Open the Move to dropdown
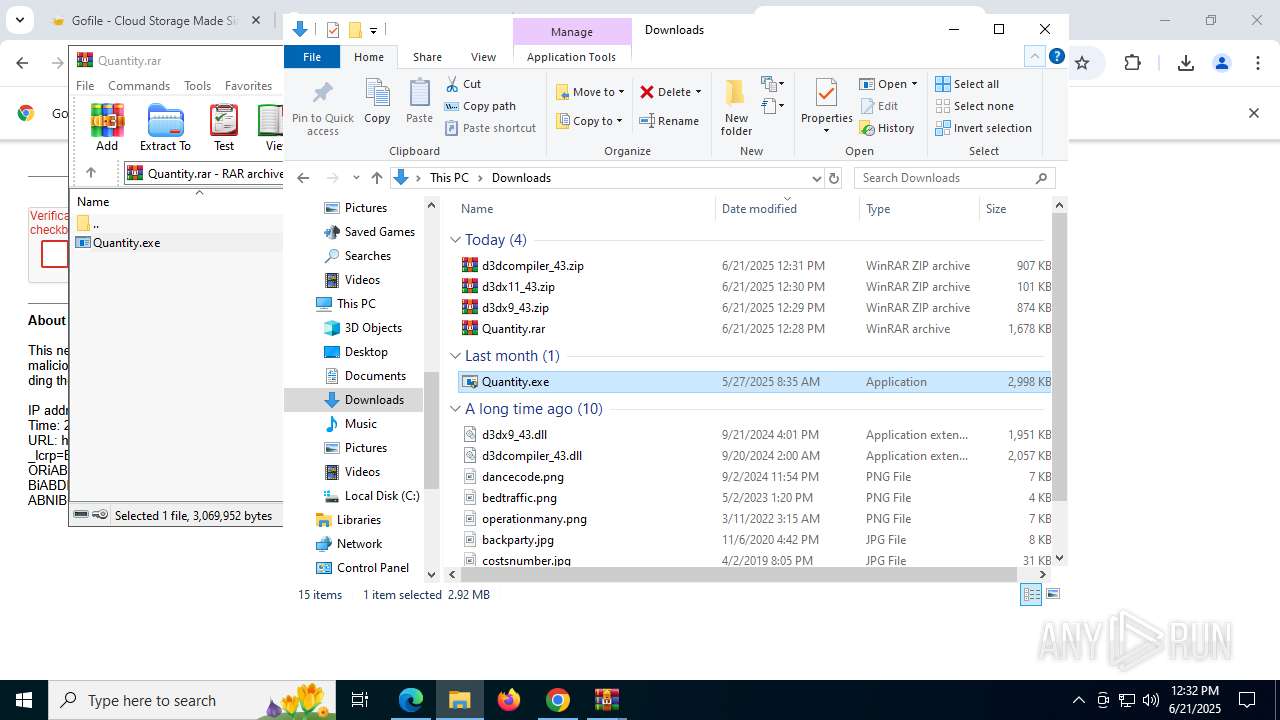The width and height of the screenshot is (1280, 720). tap(590, 92)
